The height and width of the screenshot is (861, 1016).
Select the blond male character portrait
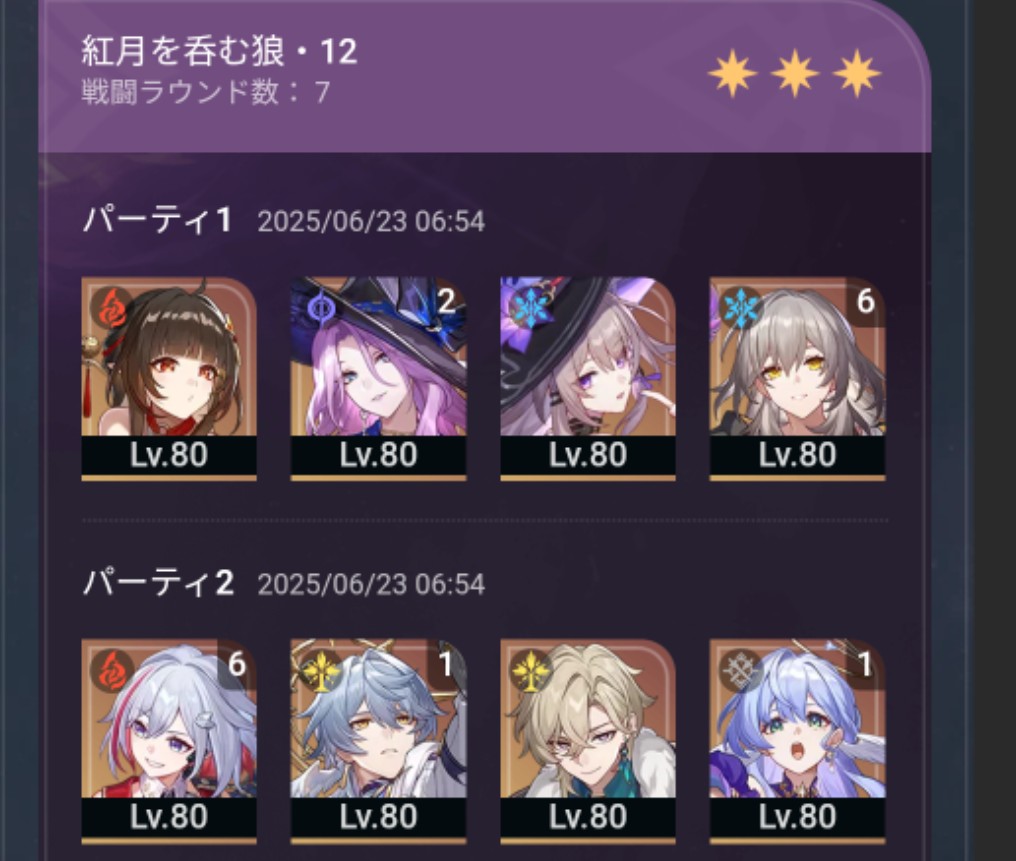click(588, 740)
